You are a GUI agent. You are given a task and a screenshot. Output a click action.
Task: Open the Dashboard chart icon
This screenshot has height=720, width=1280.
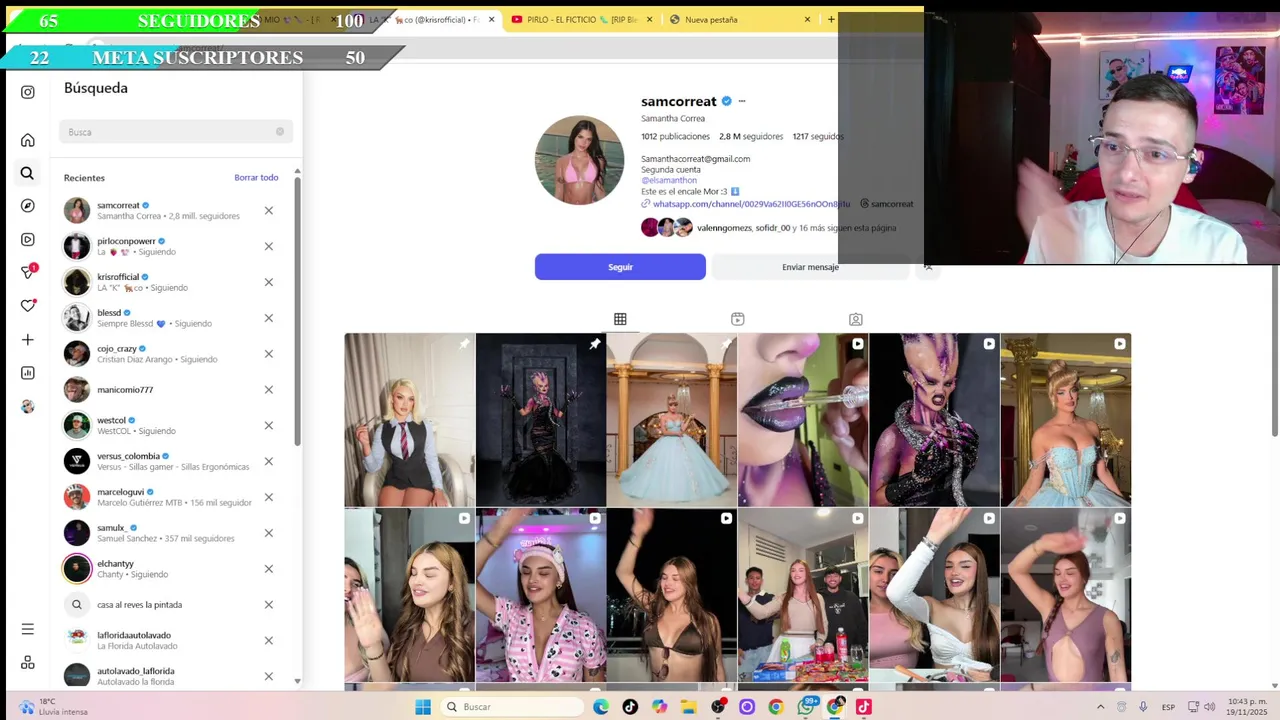[x=27, y=373]
